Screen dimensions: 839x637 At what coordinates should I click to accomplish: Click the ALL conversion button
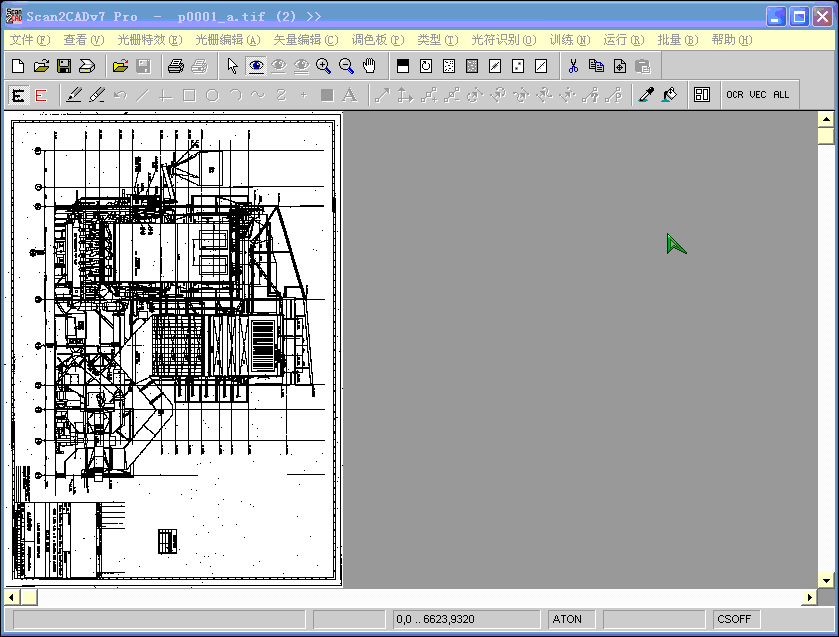tap(781, 95)
